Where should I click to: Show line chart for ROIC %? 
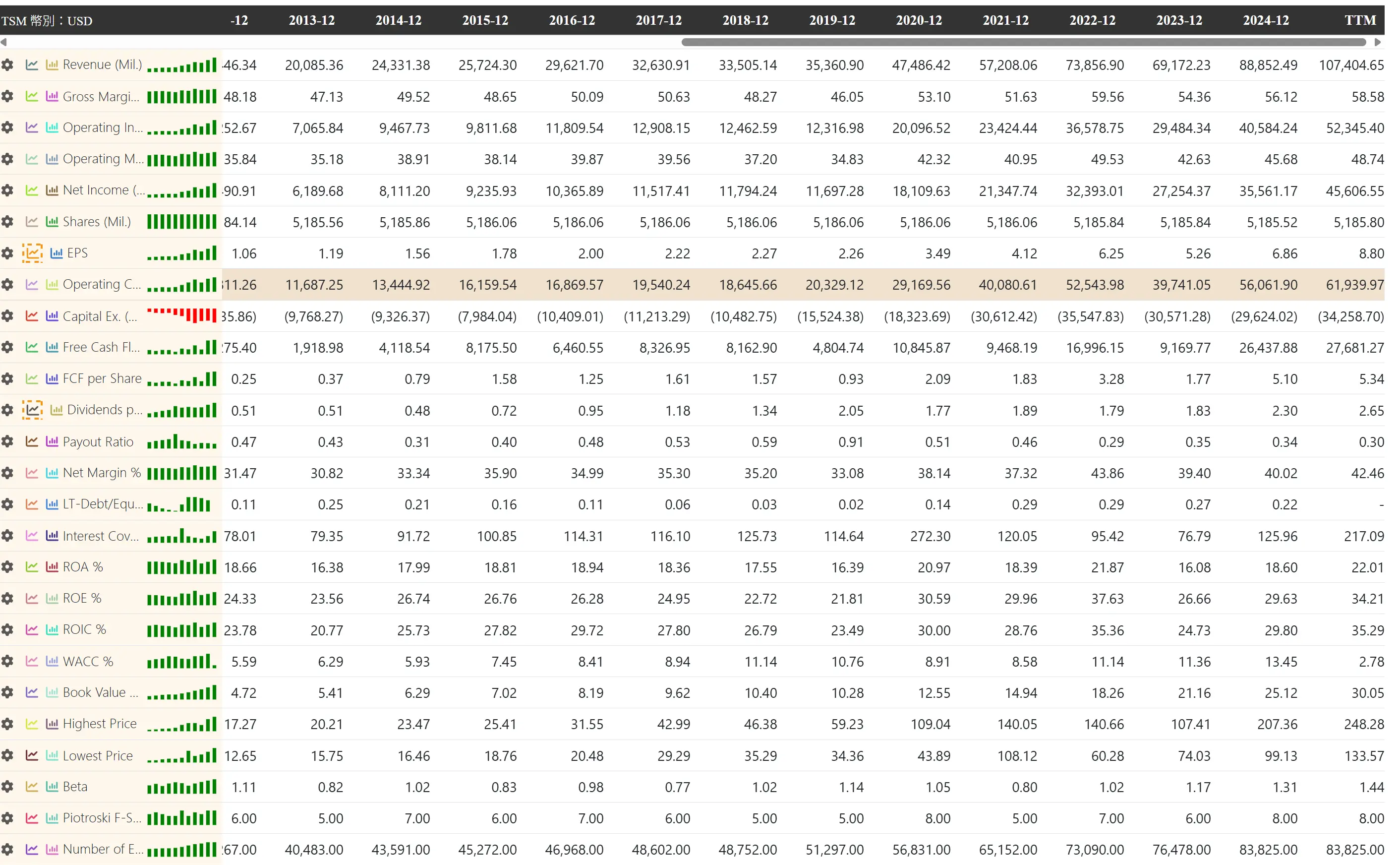32,629
